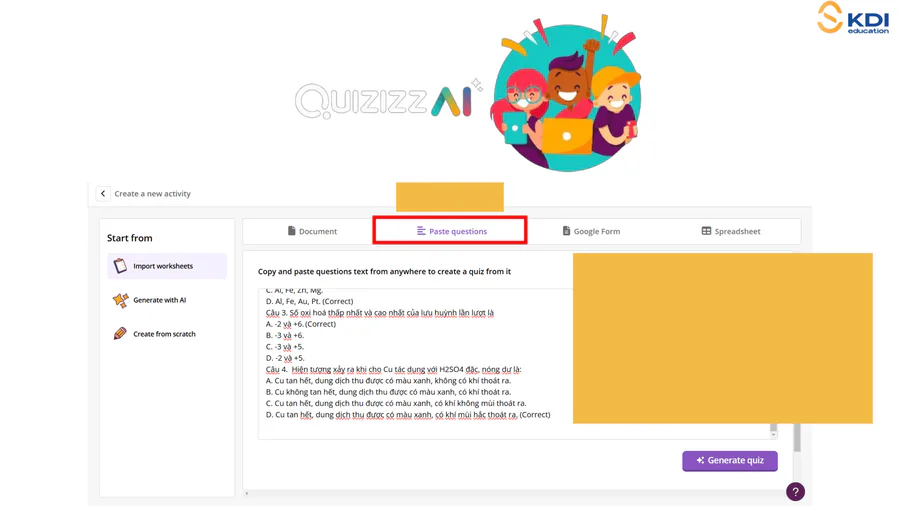The height and width of the screenshot is (506, 900).
Task: Open the Document tab
Action: tap(312, 231)
